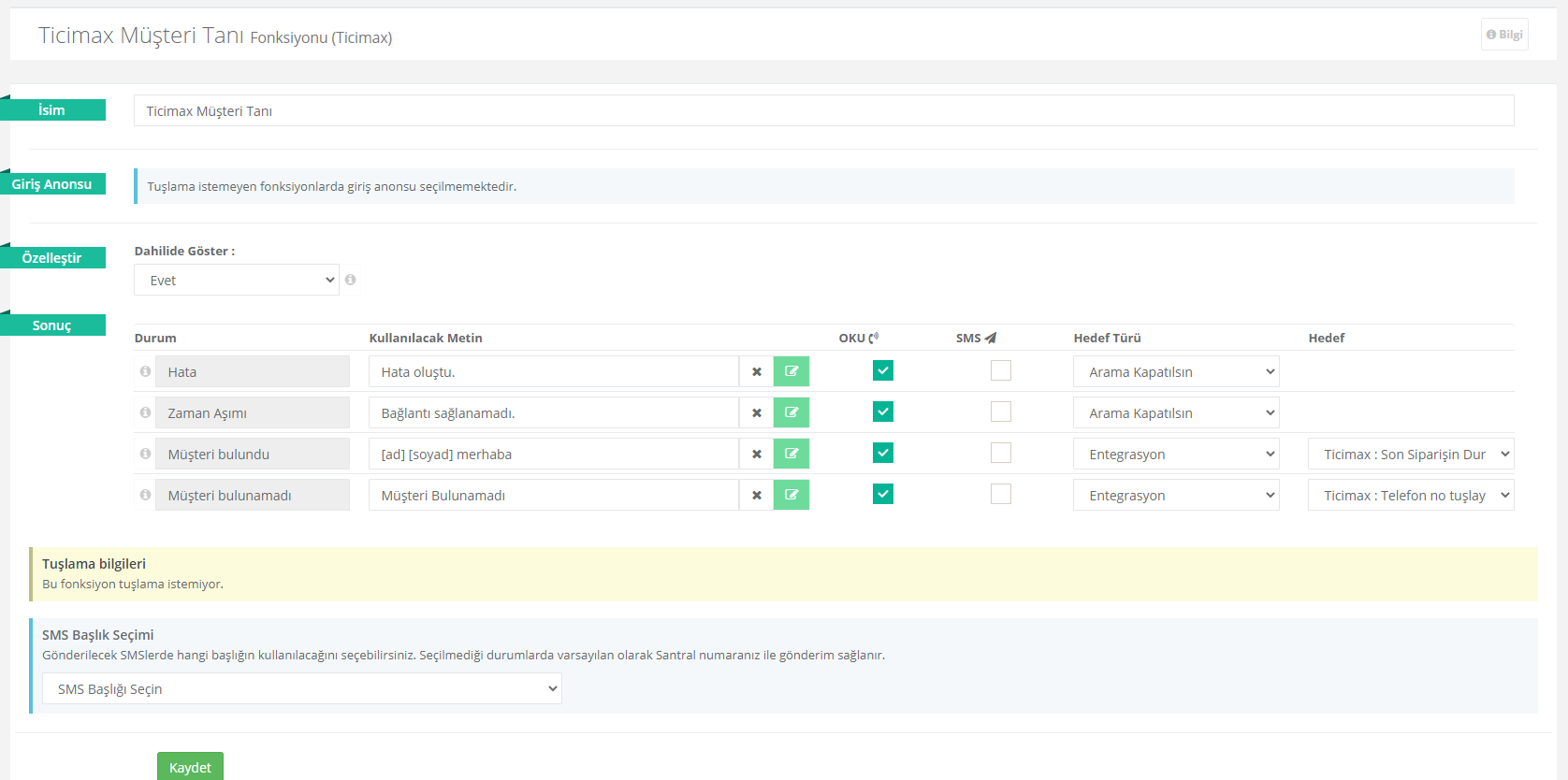Open Hedef dropdown showing Son Siparişin Dur
The image size is (1568, 780).
click(x=1410, y=454)
